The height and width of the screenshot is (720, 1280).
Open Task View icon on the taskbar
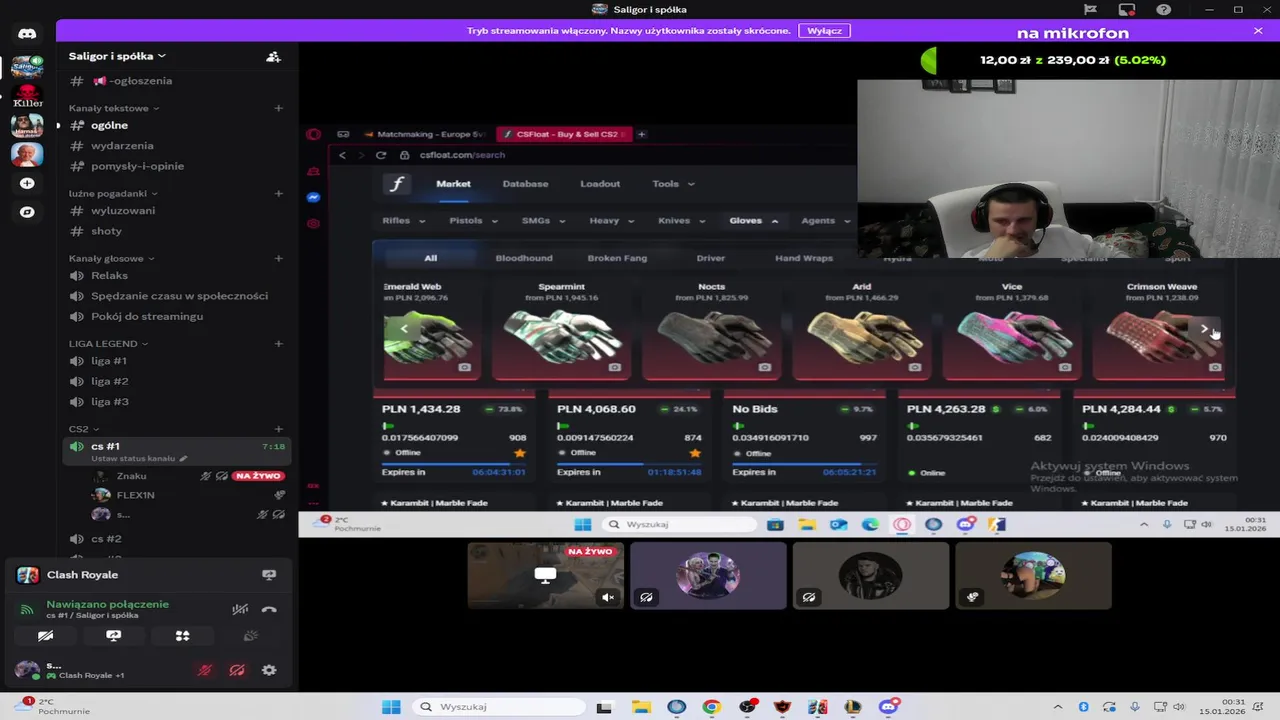[604, 707]
